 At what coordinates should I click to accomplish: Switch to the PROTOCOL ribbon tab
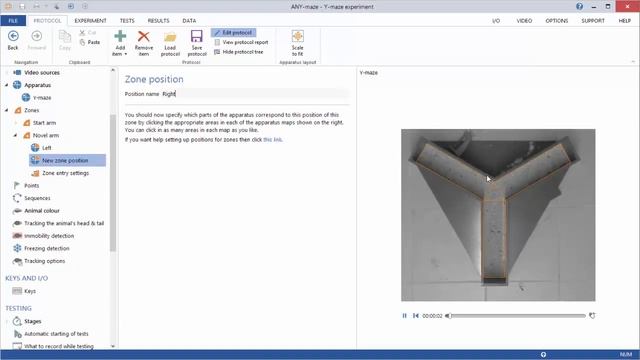[47, 20]
